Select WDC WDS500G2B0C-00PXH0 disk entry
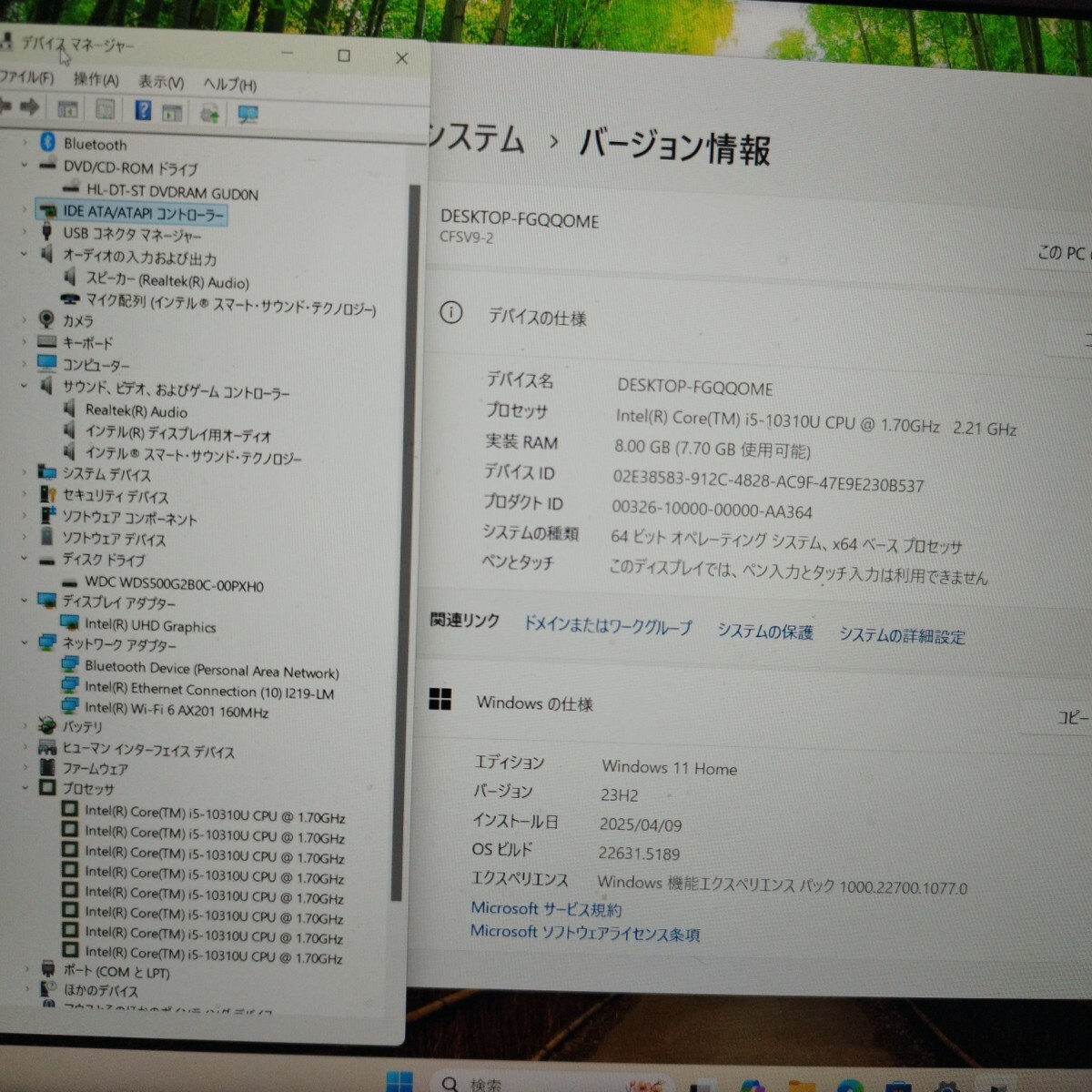Screen dimensions: 1092x1092 (174, 584)
